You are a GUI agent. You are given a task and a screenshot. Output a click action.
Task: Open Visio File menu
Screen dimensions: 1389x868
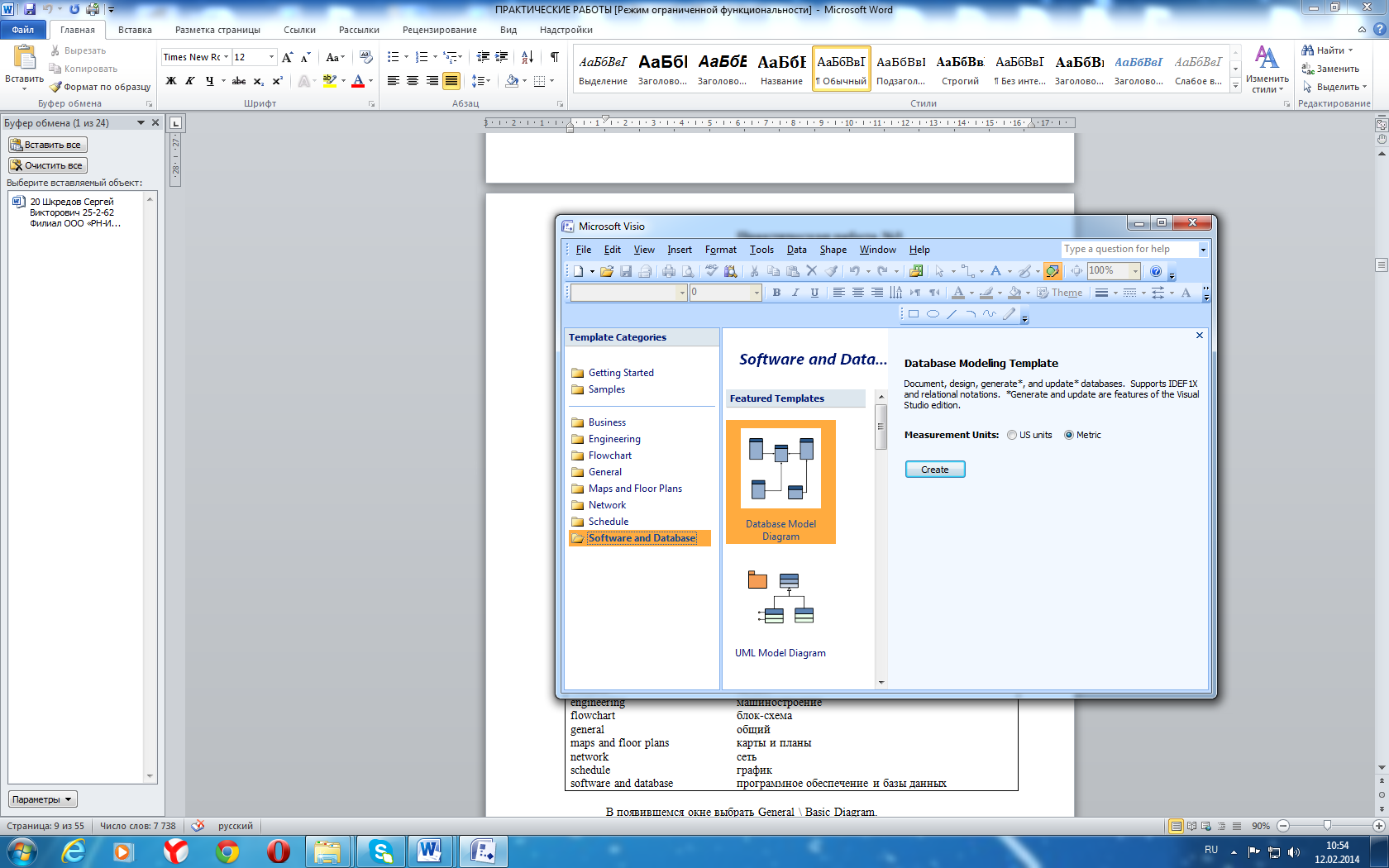point(584,250)
